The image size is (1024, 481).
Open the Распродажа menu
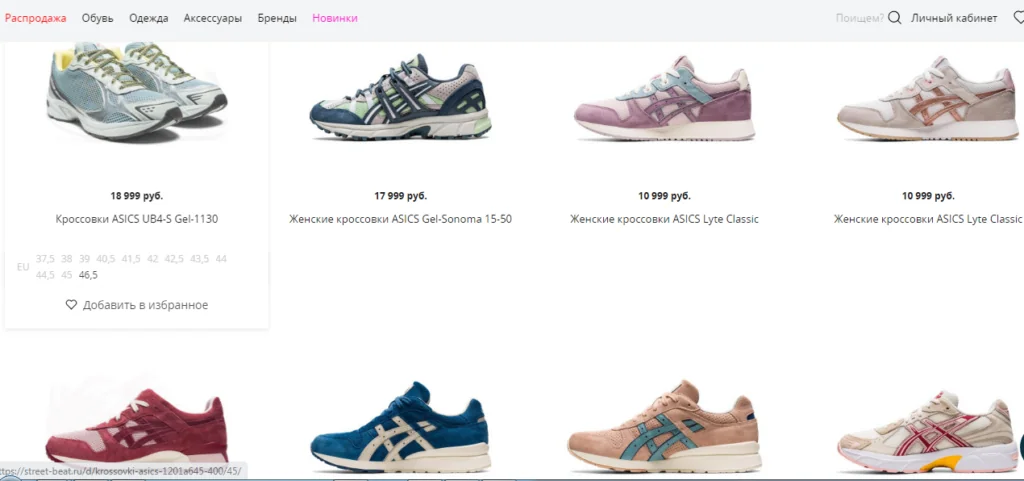[x=35, y=18]
